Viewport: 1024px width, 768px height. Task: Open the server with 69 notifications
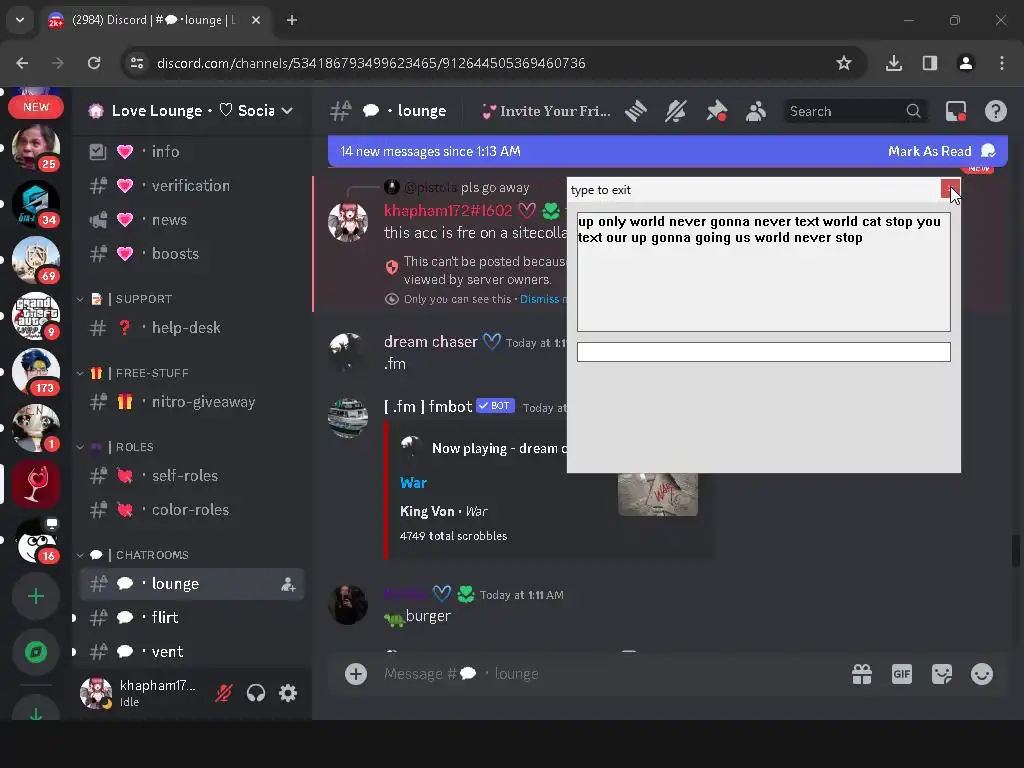[36, 260]
